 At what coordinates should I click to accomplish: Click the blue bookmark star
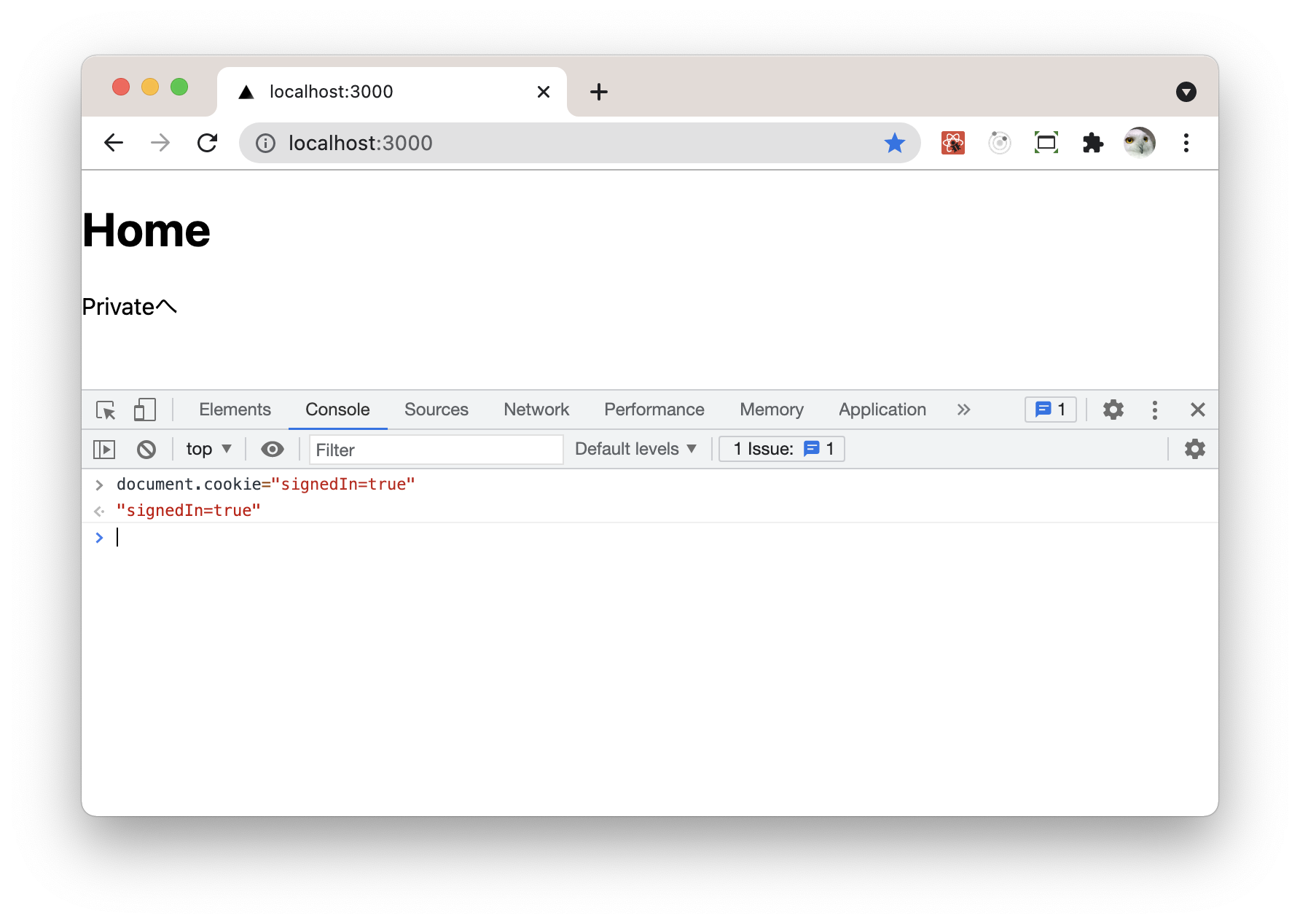[x=895, y=143]
